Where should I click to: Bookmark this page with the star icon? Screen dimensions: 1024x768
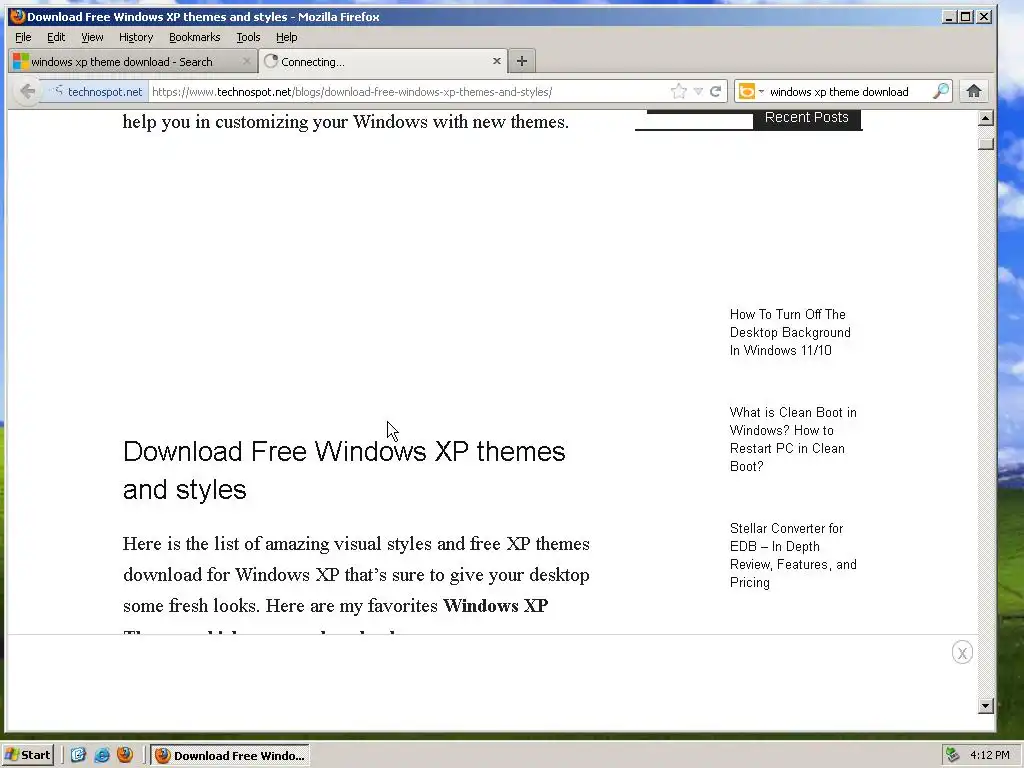pyautogui.click(x=679, y=91)
